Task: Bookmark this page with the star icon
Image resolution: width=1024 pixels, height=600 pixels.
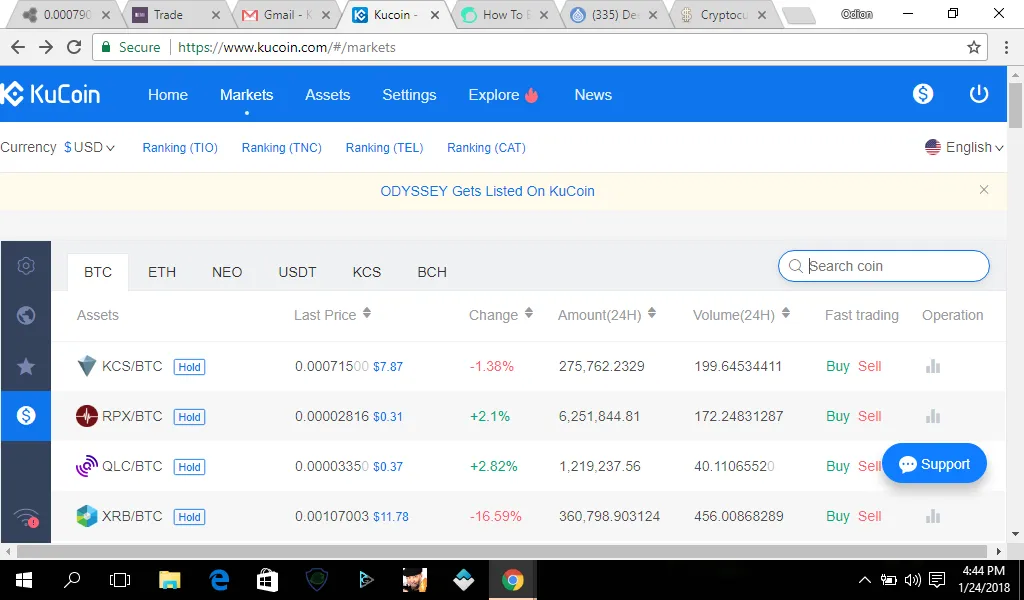Action: [974, 47]
